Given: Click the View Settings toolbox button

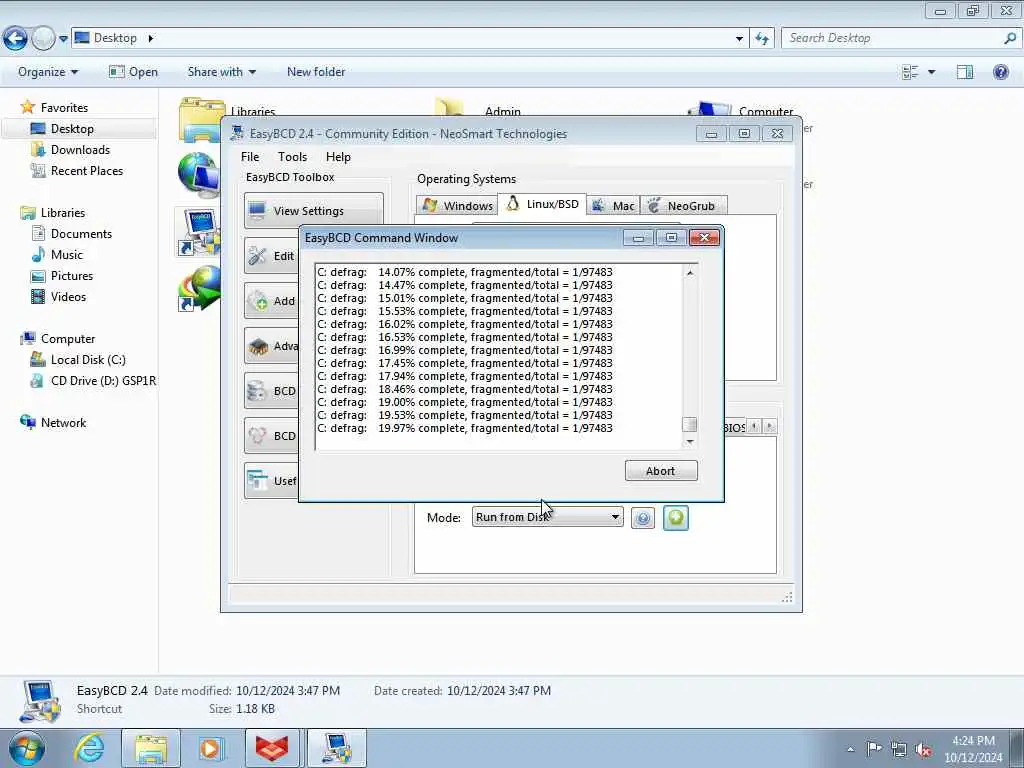Looking at the screenshot, I should click(313, 210).
